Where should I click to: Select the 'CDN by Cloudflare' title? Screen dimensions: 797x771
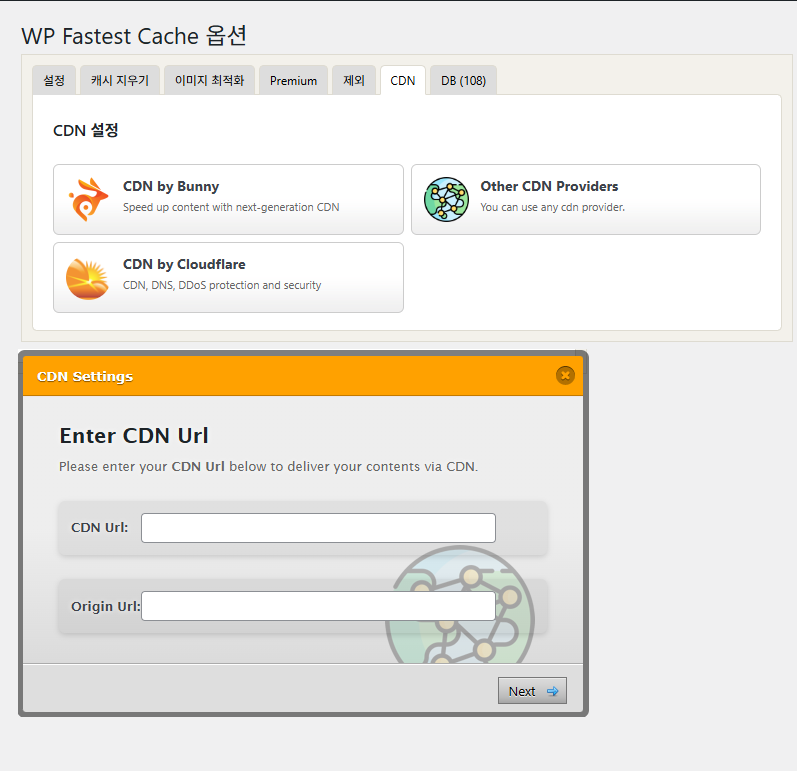(184, 264)
